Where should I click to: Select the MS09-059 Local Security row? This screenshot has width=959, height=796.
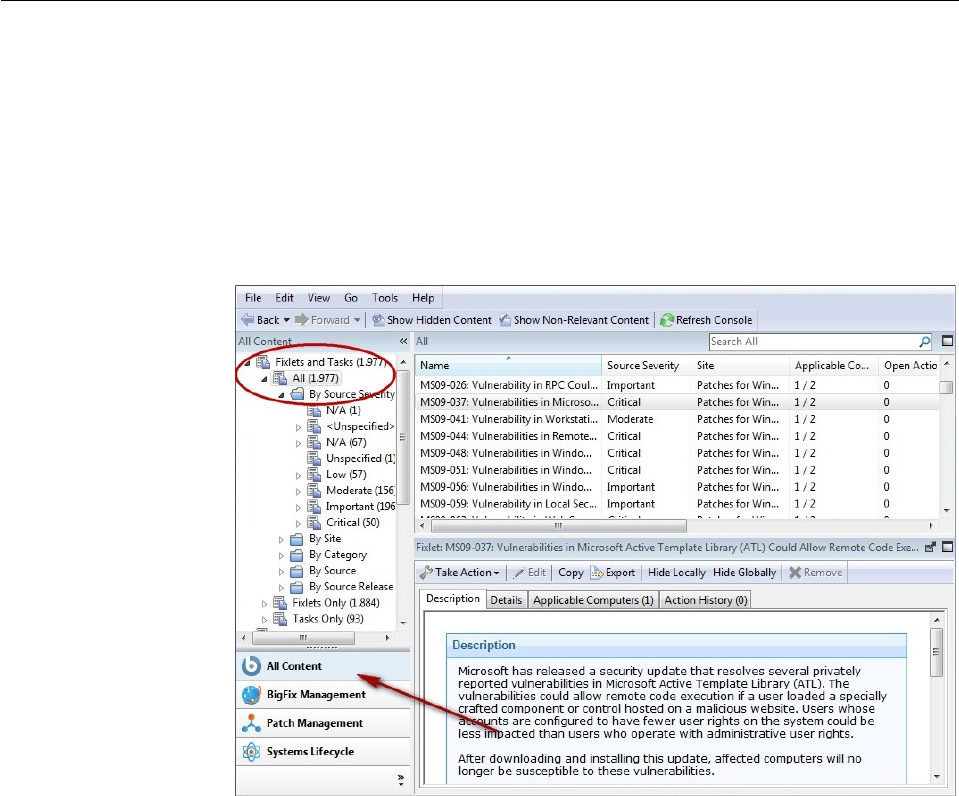[x=677, y=504]
